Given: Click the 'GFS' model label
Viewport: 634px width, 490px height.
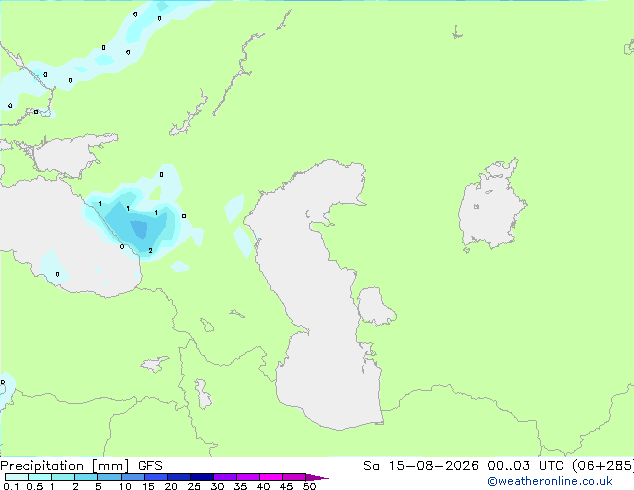Looking at the screenshot, I should click(150, 466).
